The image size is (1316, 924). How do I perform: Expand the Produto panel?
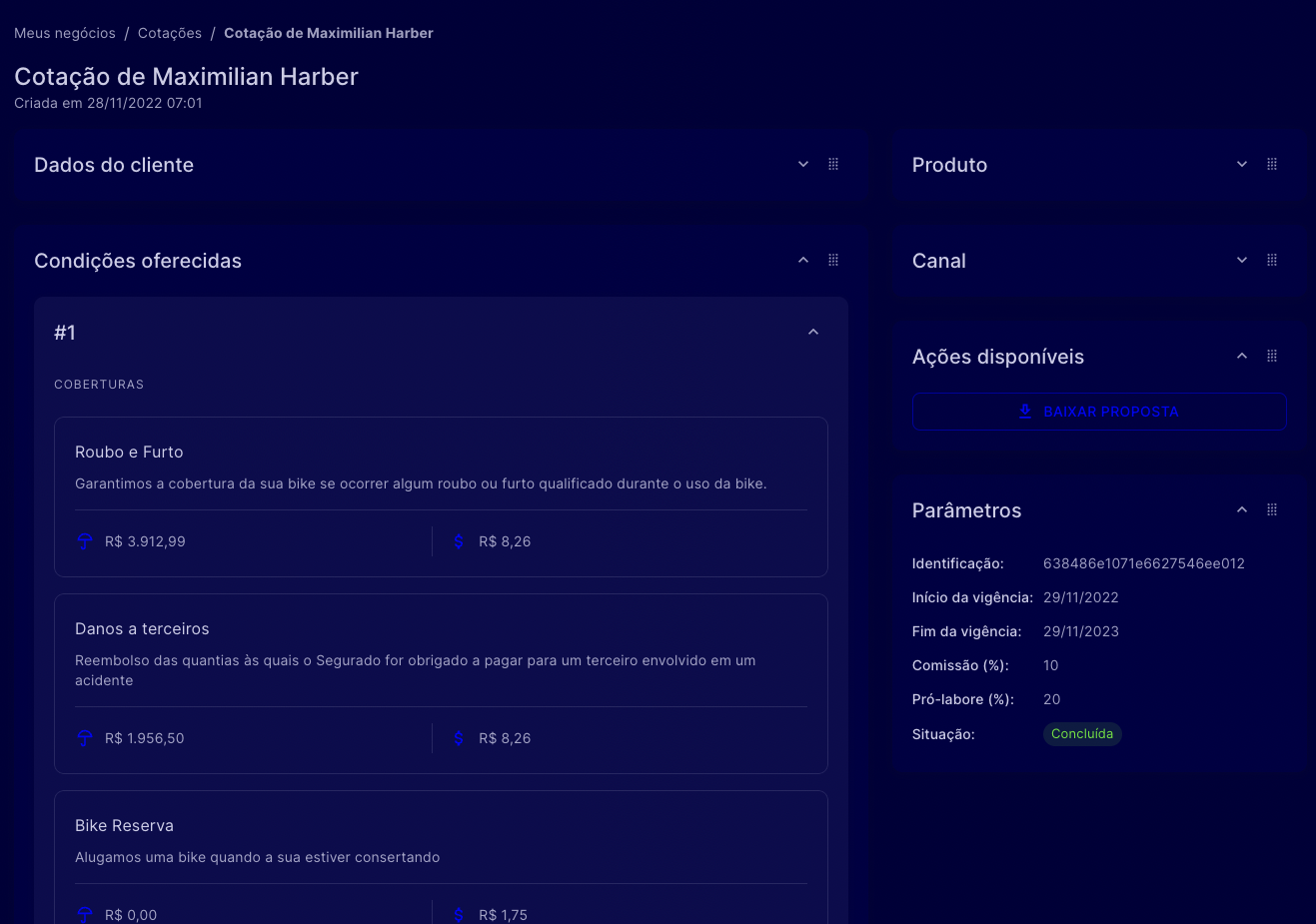[x=1242, y=164]
